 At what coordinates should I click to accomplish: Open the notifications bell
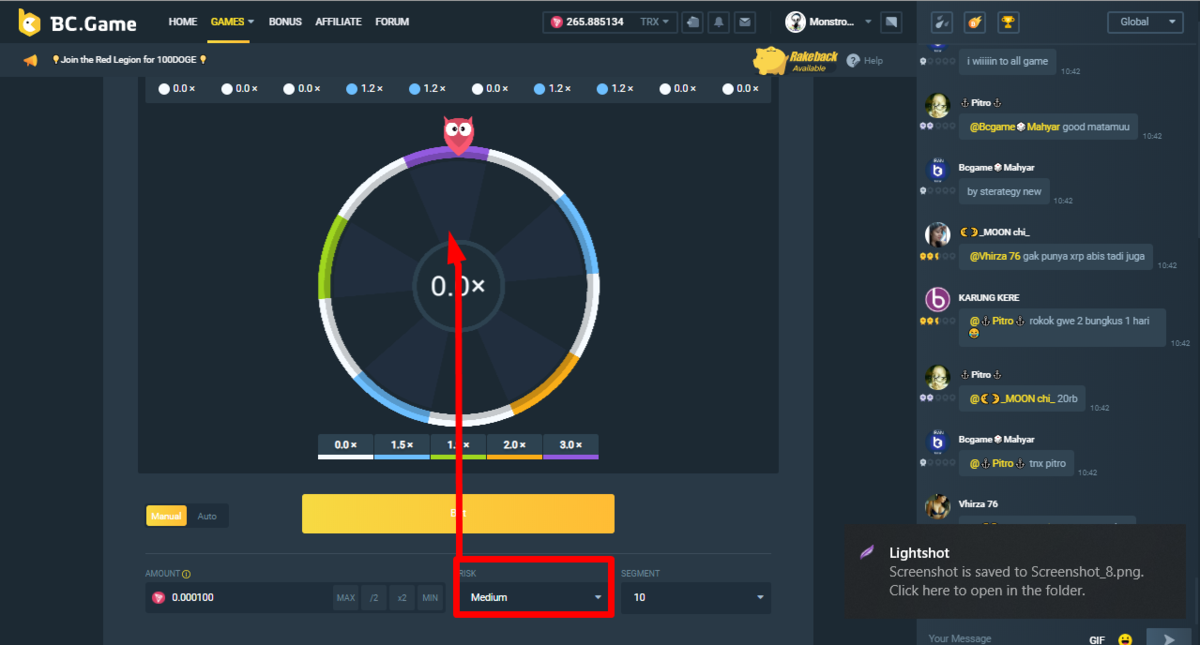[x=719, y=22]
